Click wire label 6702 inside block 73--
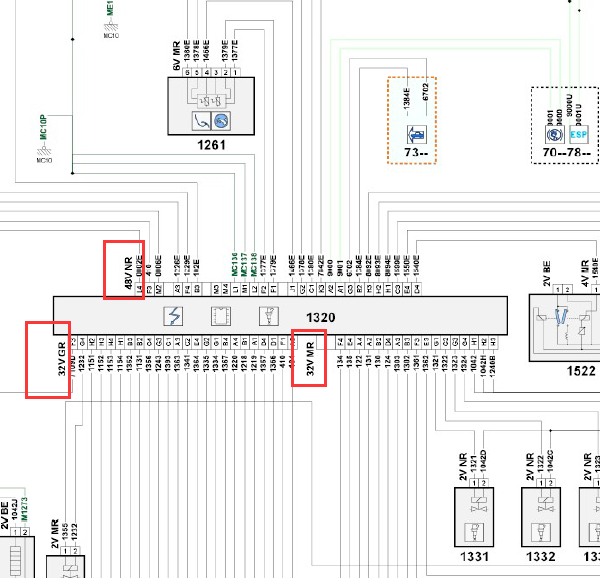This screenshot has height=578, width=600. [x=426, y=93]
